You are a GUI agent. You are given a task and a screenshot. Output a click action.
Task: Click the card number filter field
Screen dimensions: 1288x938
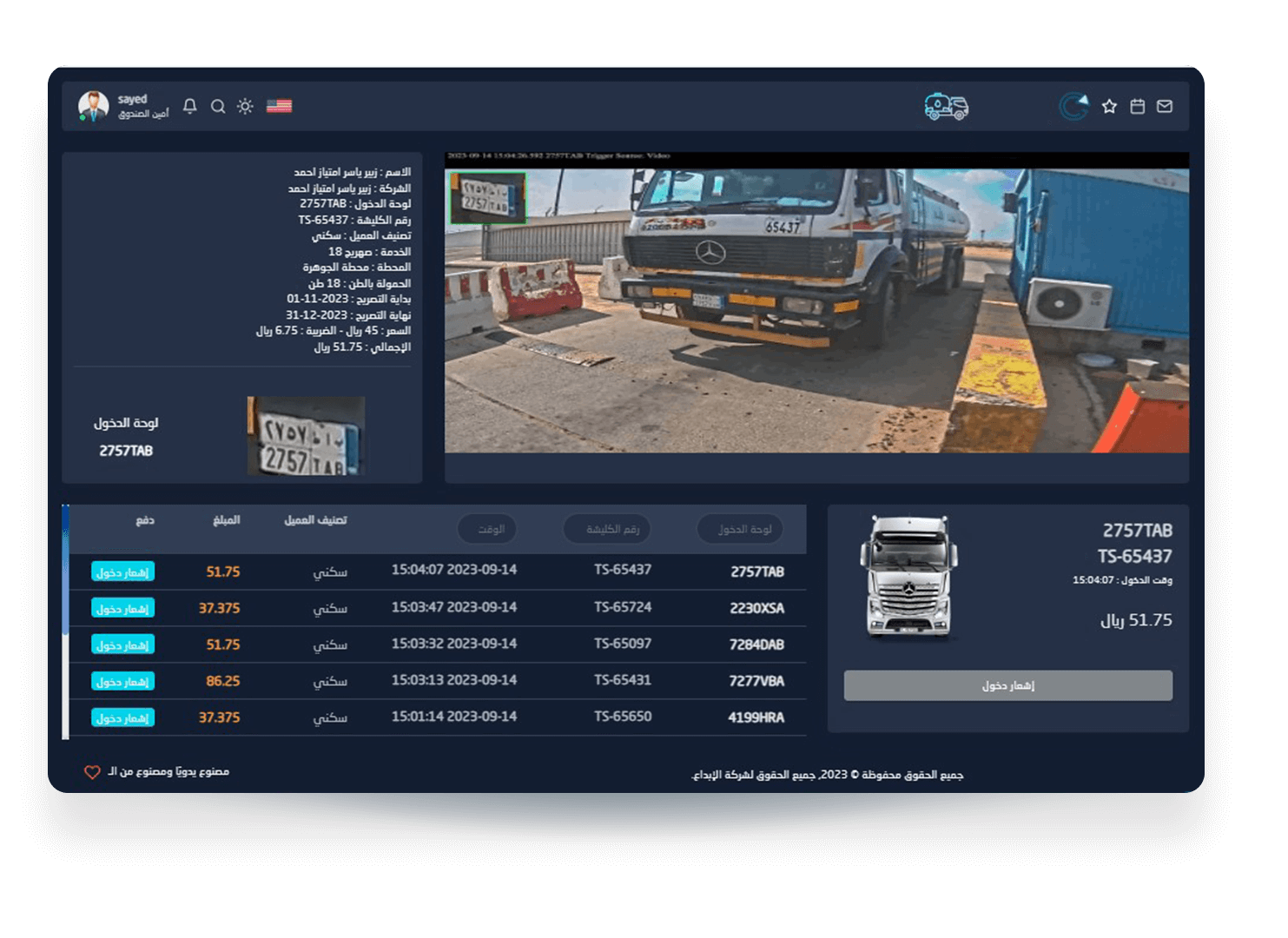(607, 529)
